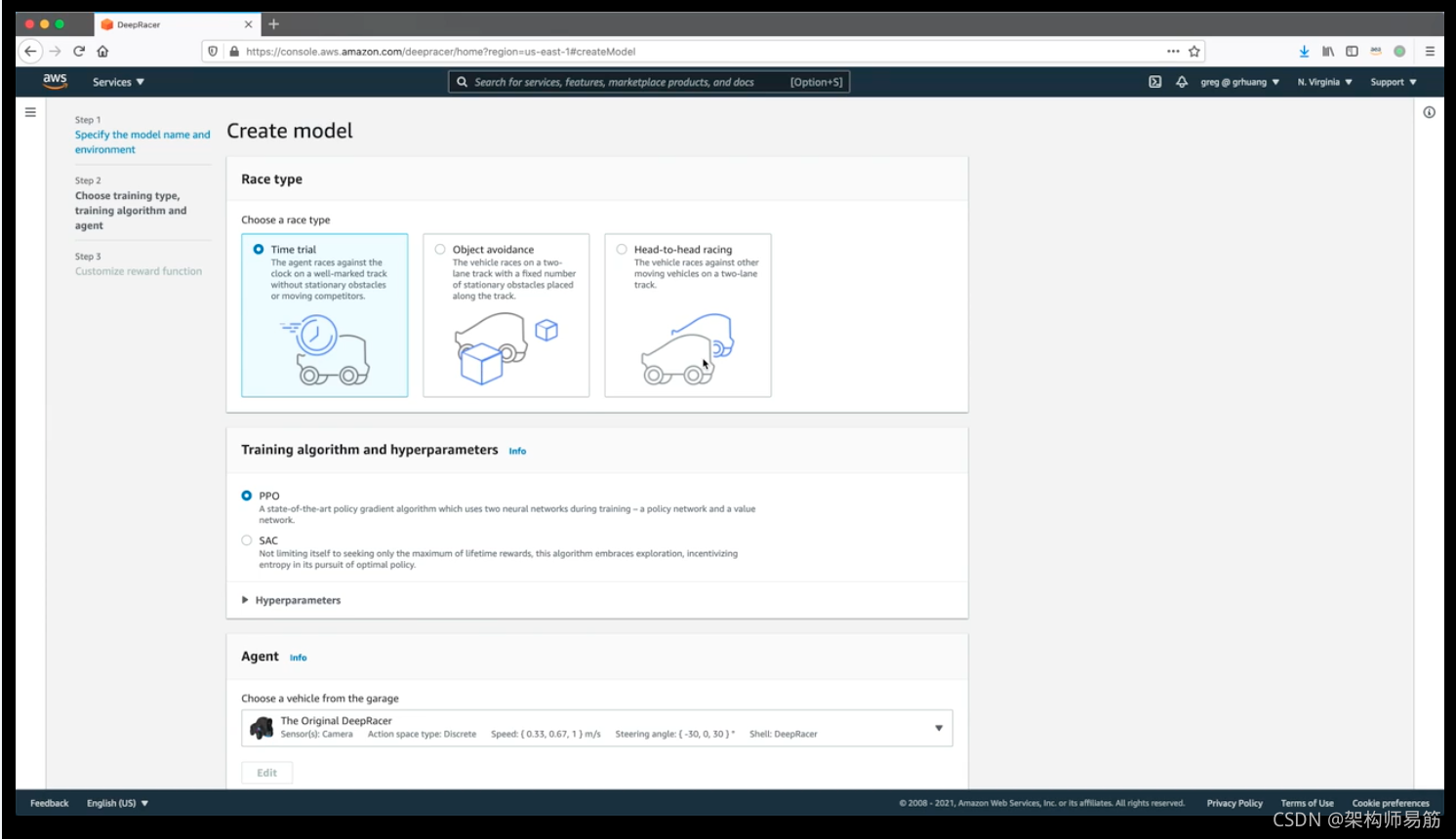Toggle the browser sidebar icon
Viewport: 1456px width, 839px height.
[1352, 52]
